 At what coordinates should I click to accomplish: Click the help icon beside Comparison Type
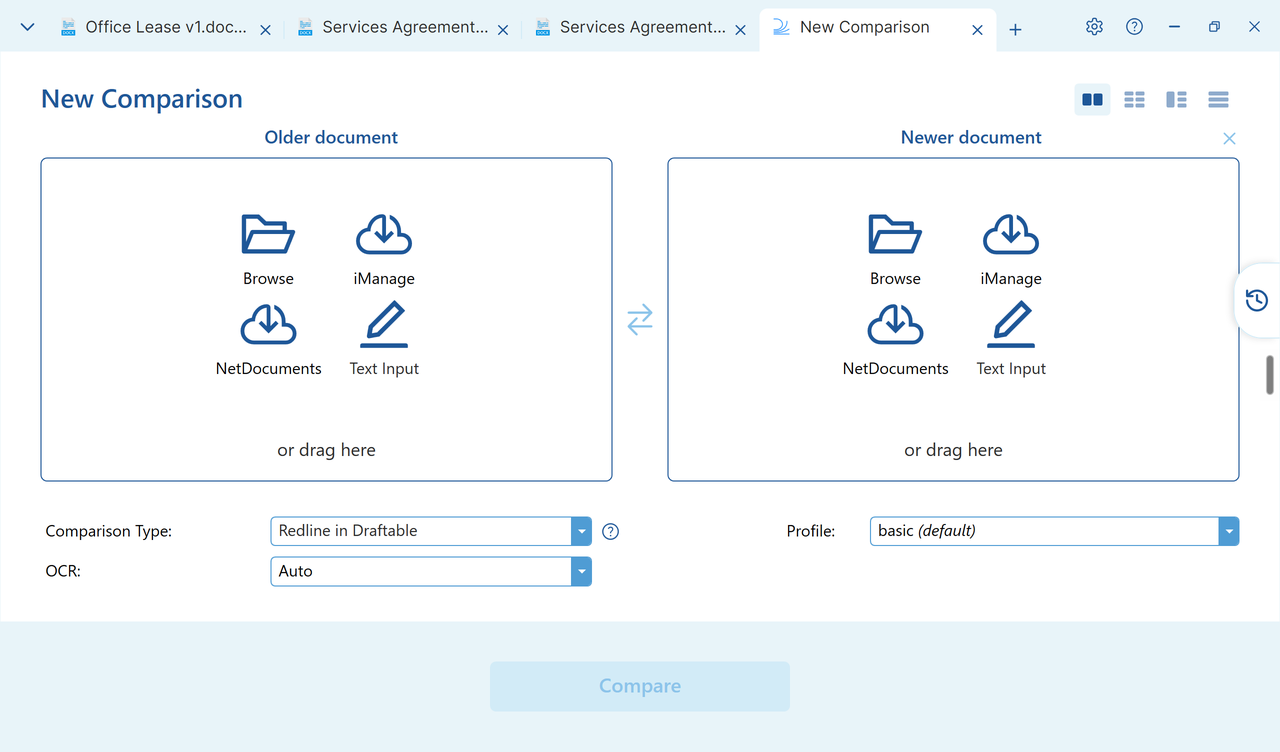coord(611,531)
